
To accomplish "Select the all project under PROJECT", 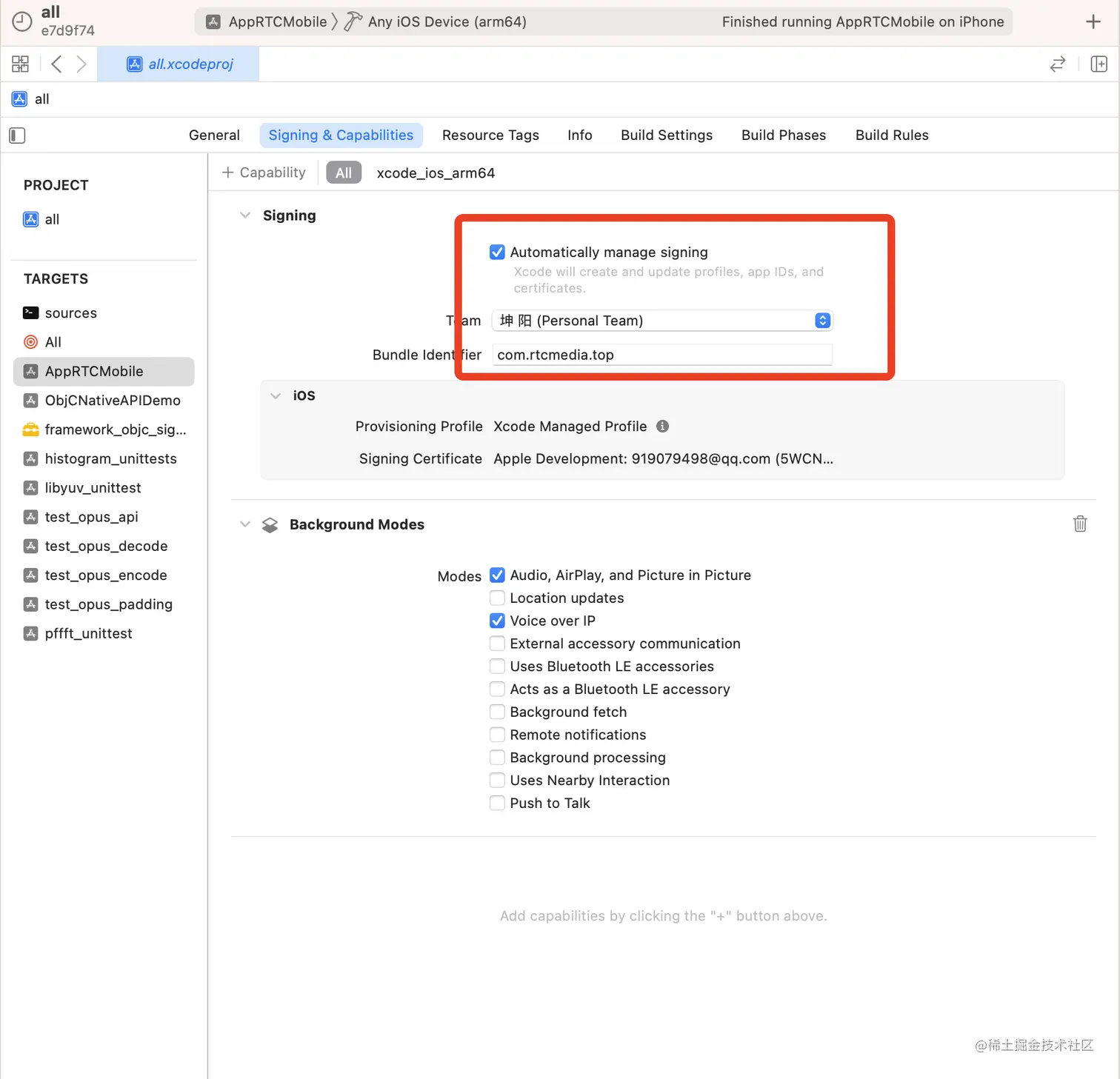I will click(104, 219).
